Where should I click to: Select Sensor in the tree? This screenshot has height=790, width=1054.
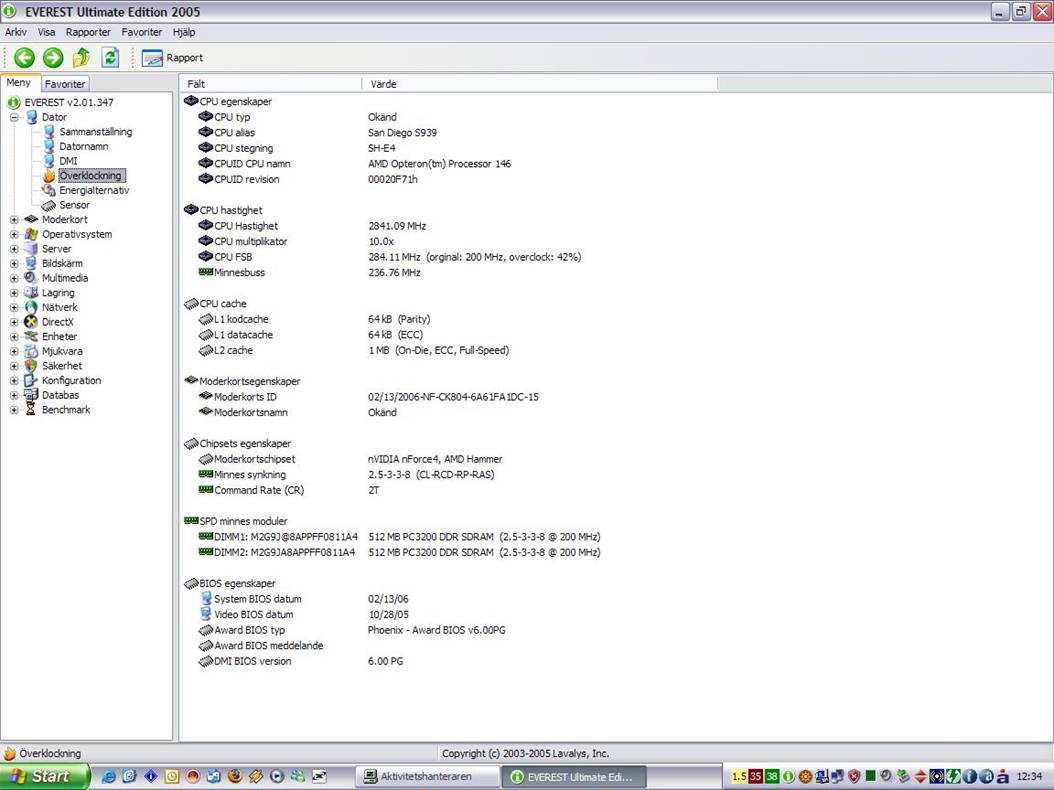click(74, 205)
